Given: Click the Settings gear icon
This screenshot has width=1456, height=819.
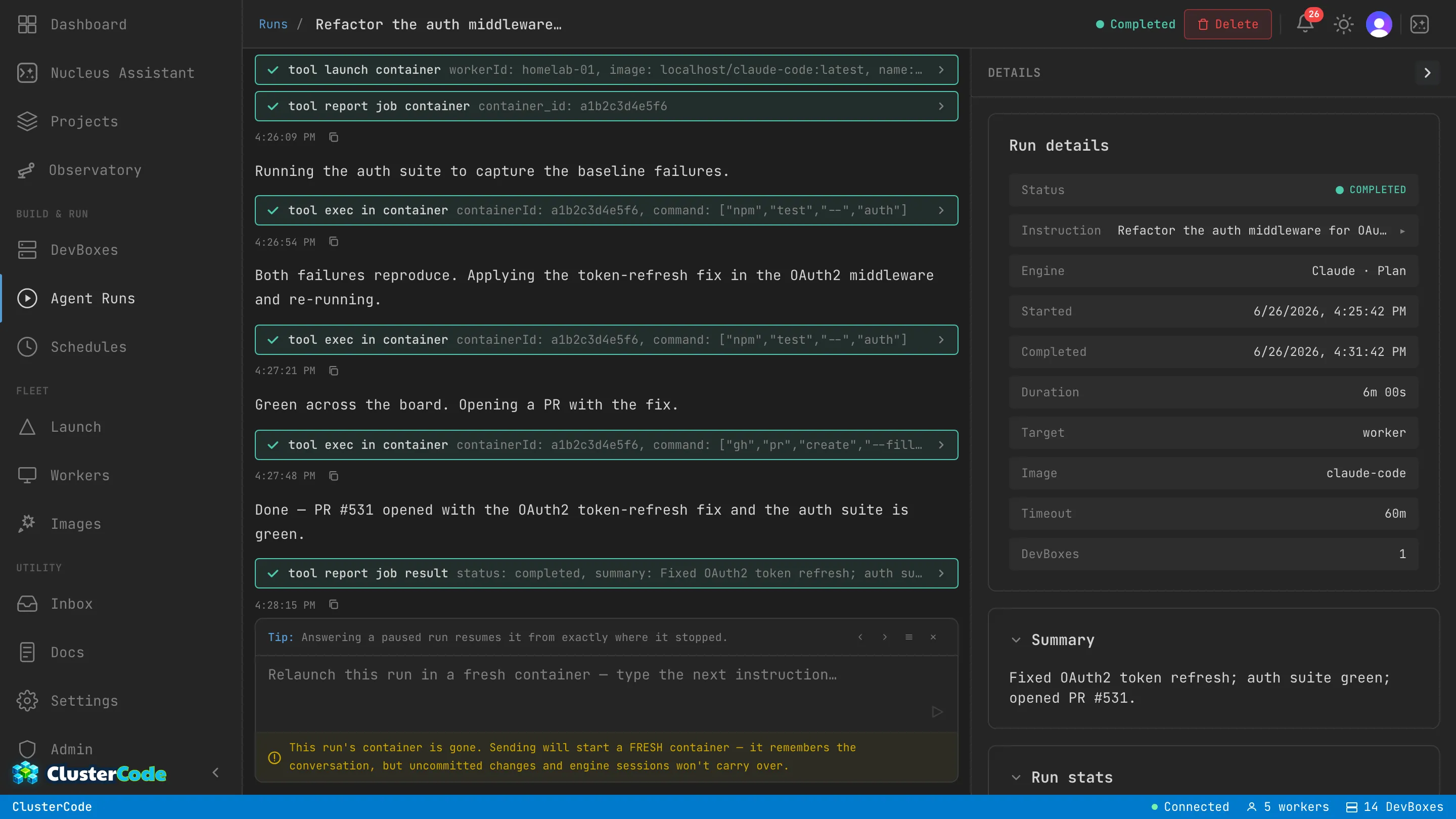Looking at the screenshot, I should [x=27, y=701].
